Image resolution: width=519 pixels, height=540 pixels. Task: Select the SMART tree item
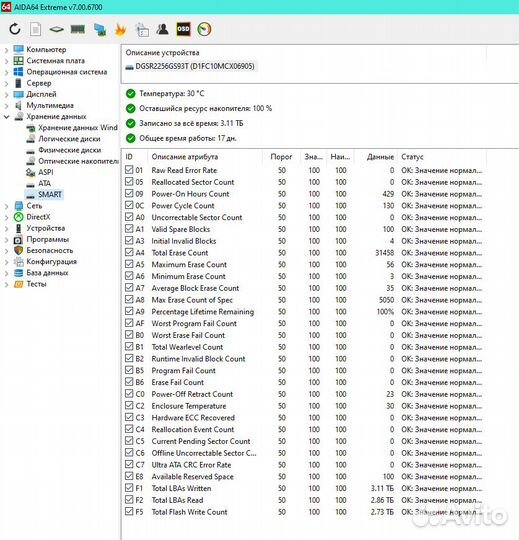click(50, 195)
